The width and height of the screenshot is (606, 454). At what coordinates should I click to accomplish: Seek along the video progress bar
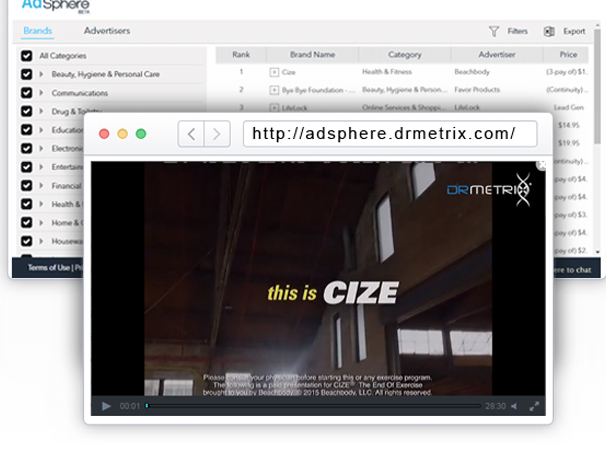(314, 406)
